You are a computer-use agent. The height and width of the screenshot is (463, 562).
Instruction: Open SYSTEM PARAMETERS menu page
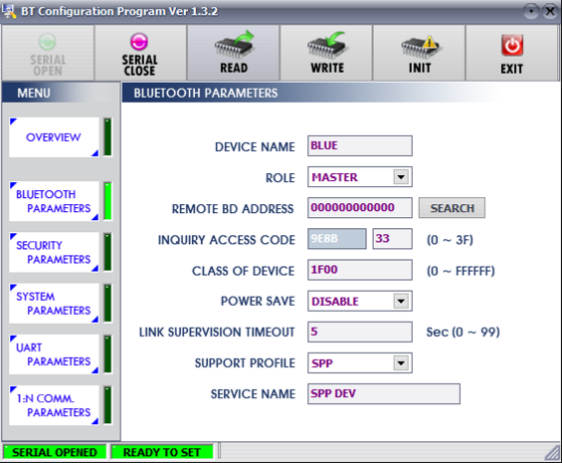pyautogui.click(x=54, y=303)
